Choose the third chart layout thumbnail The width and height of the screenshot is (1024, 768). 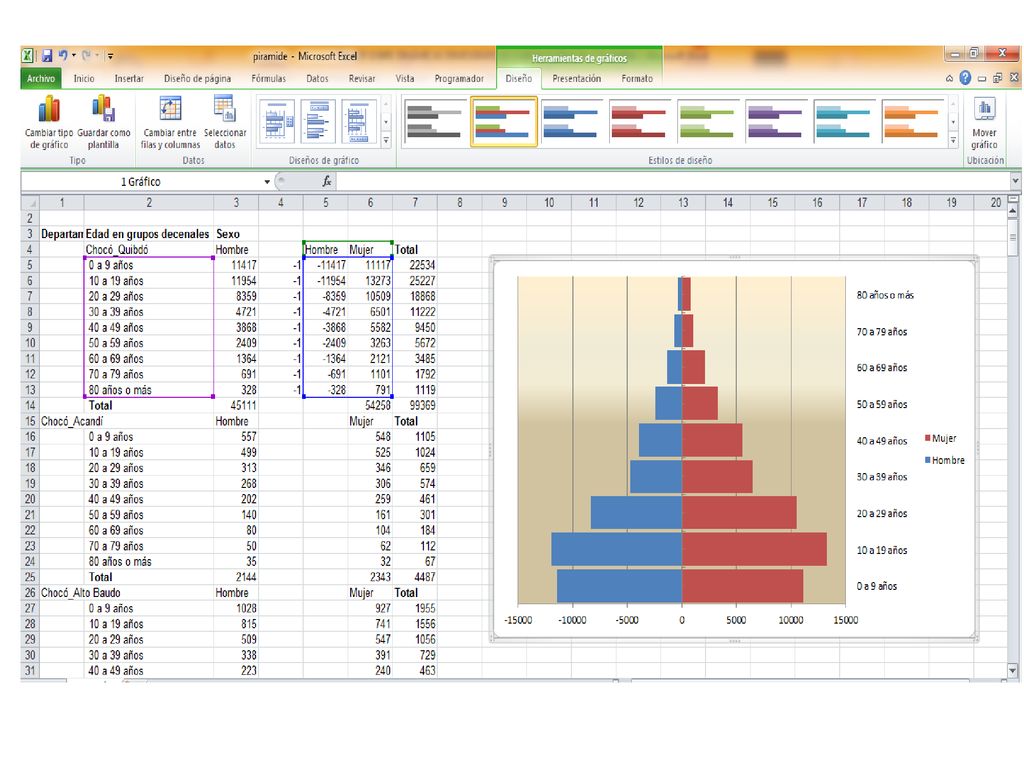[x=359, y=121]
